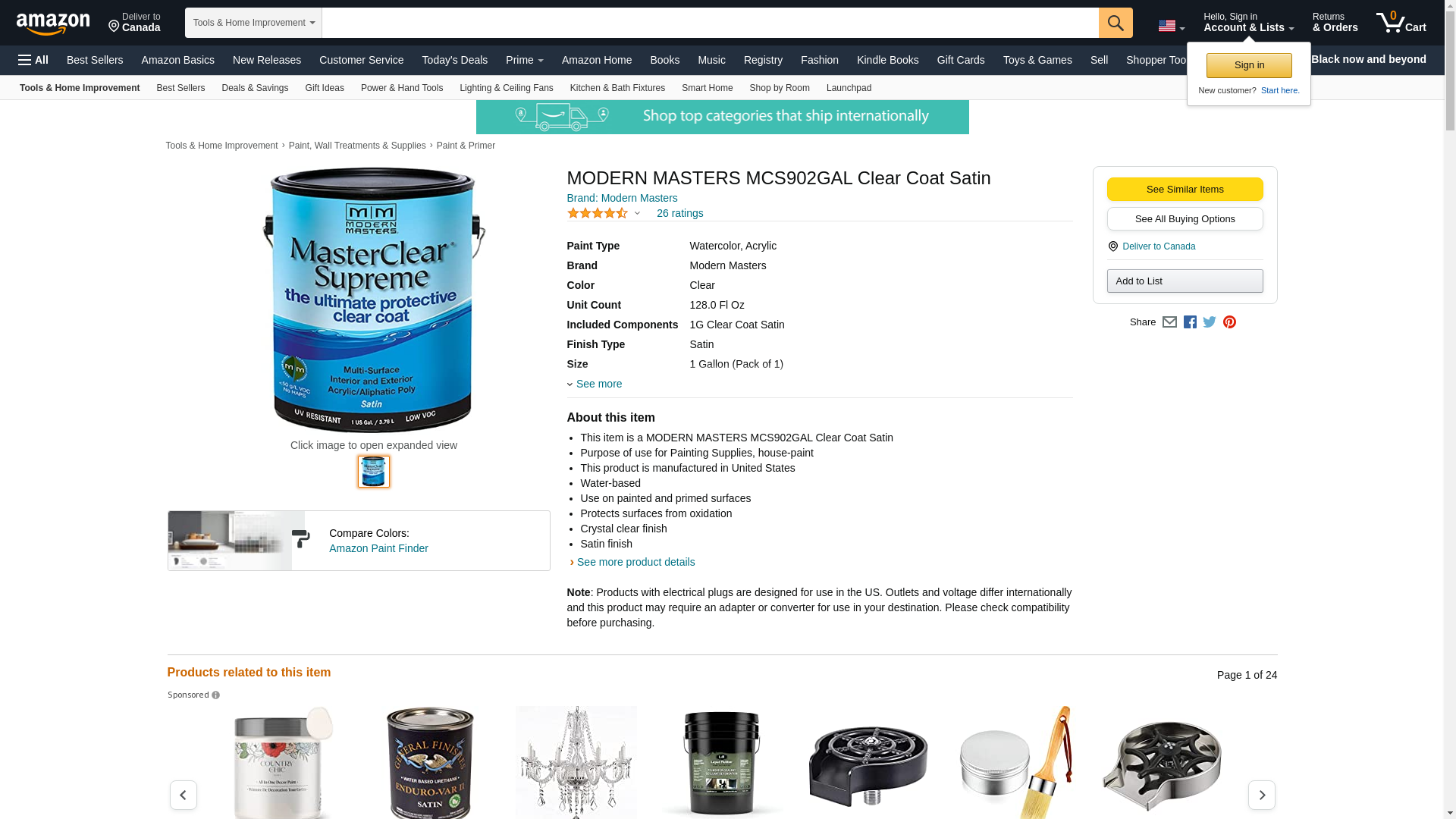The image size is (1456, 819).
Task: Share product on Facebook icon
Action: click(x=1190, y=322)
